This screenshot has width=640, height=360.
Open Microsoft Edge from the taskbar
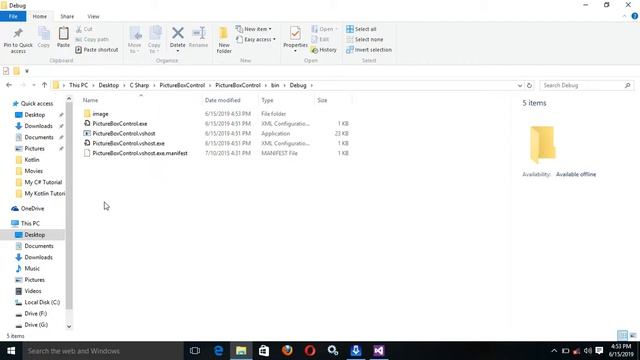coord(218,351)
